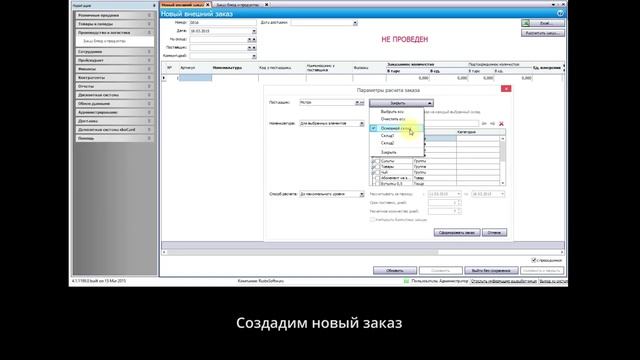The width and height of the screenshot is (640, 360).
Task: Open the 'Дата' date dropdown
Action: pyautogui.click(x=254, y=31)
